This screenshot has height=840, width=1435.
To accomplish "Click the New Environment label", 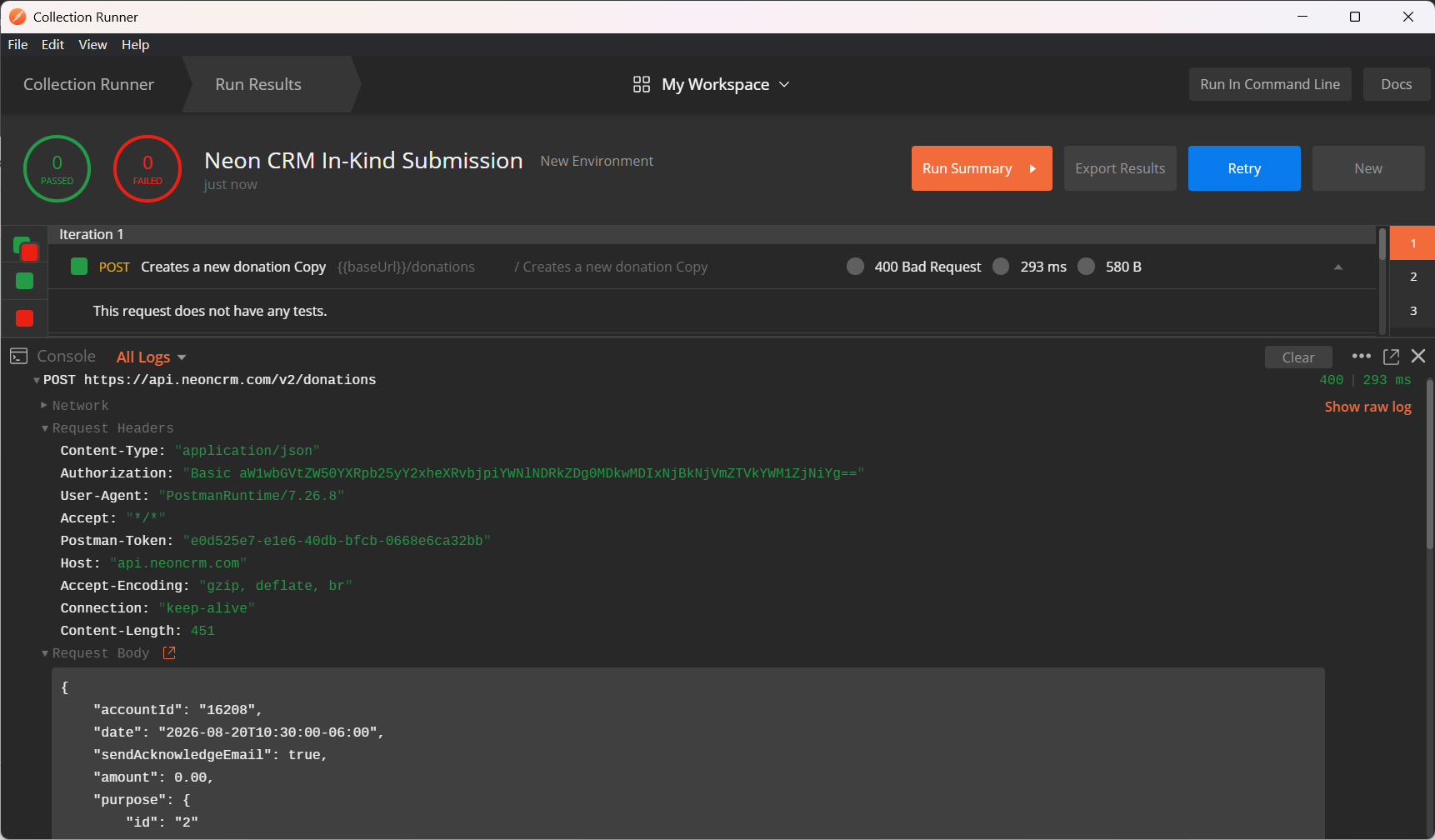I will pyautogui.click(x=597, y=161).
